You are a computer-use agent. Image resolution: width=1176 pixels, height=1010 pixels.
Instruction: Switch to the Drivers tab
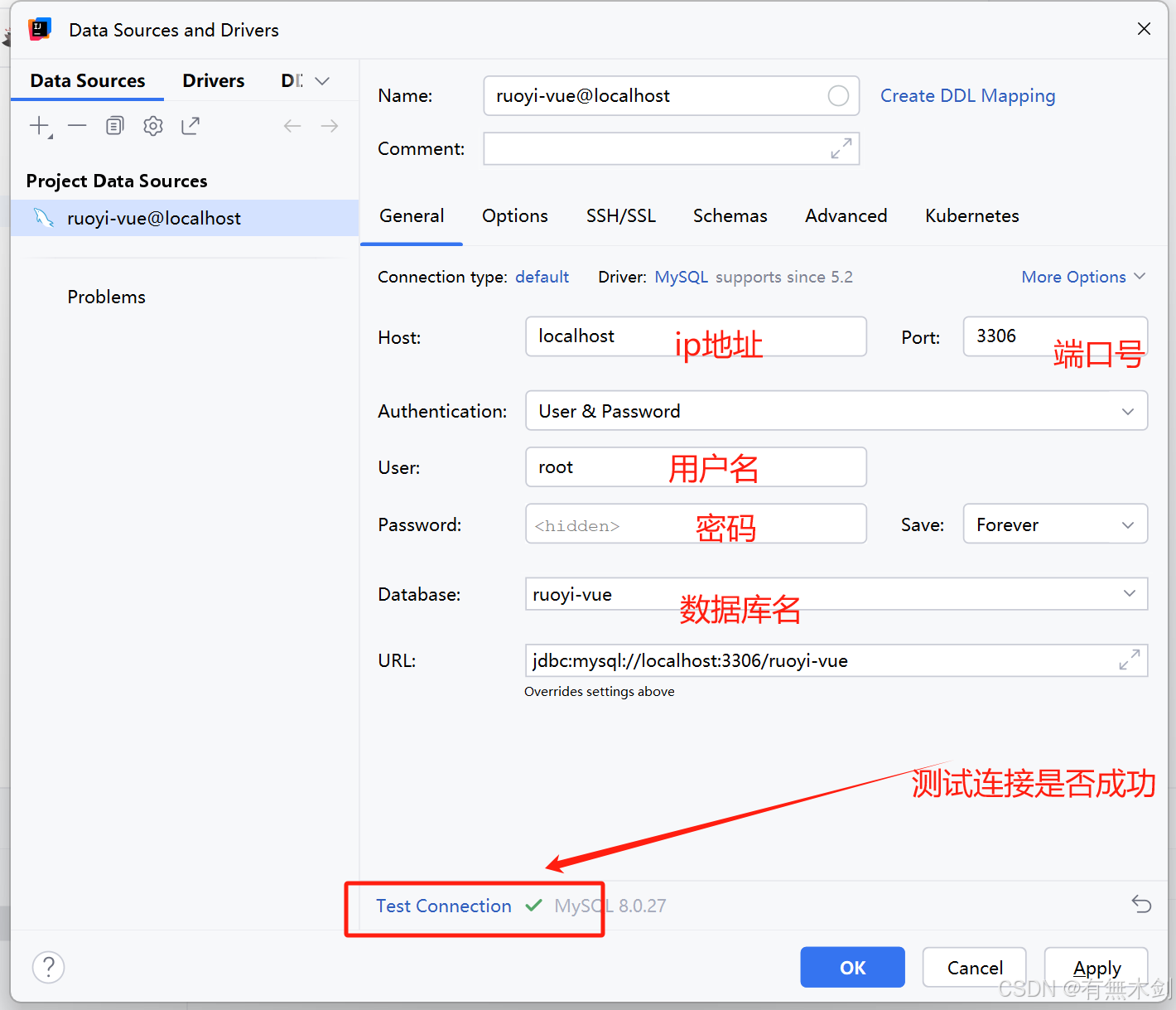click(x=214, y=81)
